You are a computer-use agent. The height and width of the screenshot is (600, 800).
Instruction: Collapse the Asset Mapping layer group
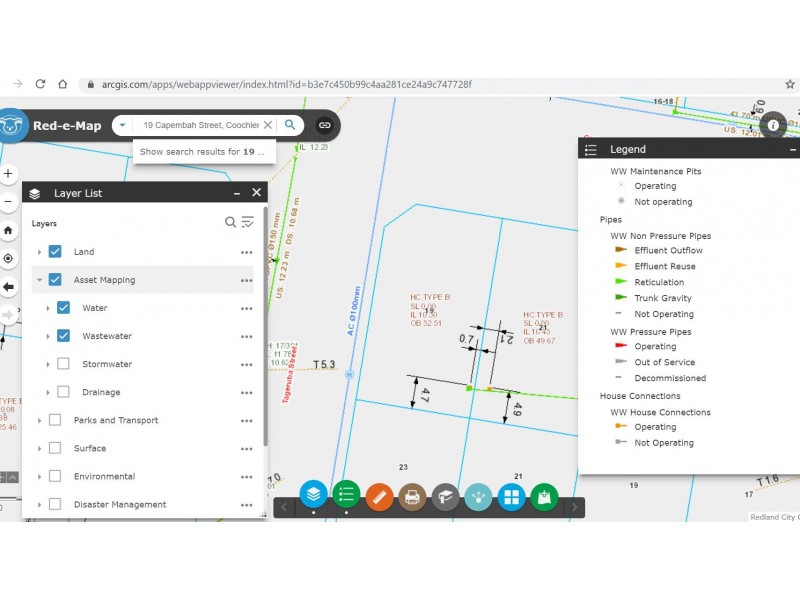[x=40, y=280]
